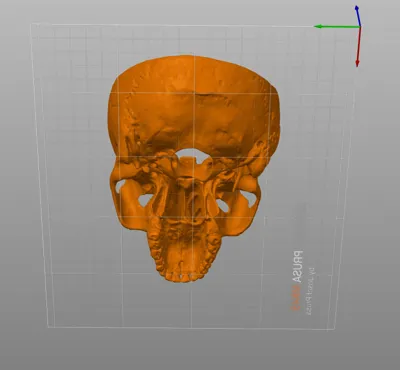Click the green Y-axis arrow
The height and width of the screenshot is (370, 400).
click(337, 26)
